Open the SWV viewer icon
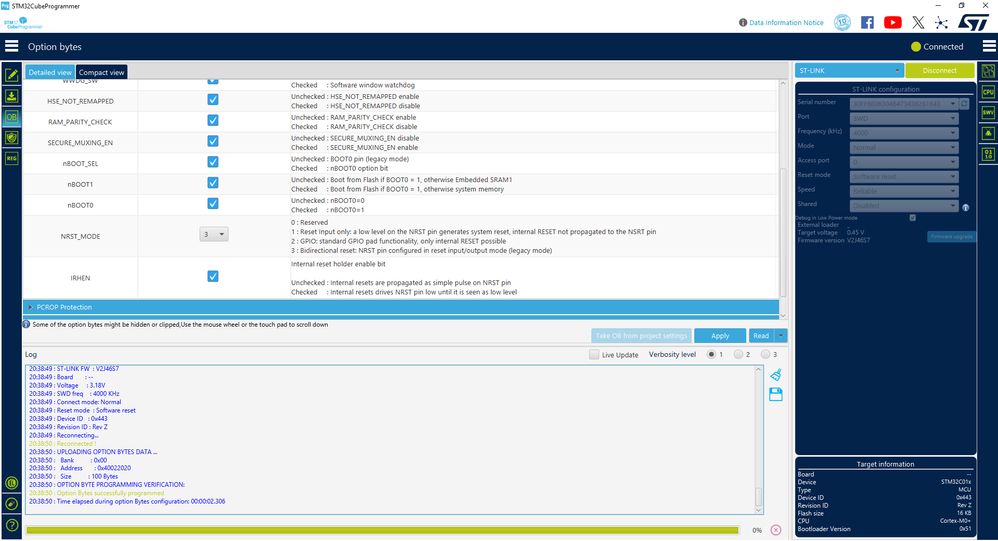The height and width of the screenshot is (541, 998). tap(988, 113)
